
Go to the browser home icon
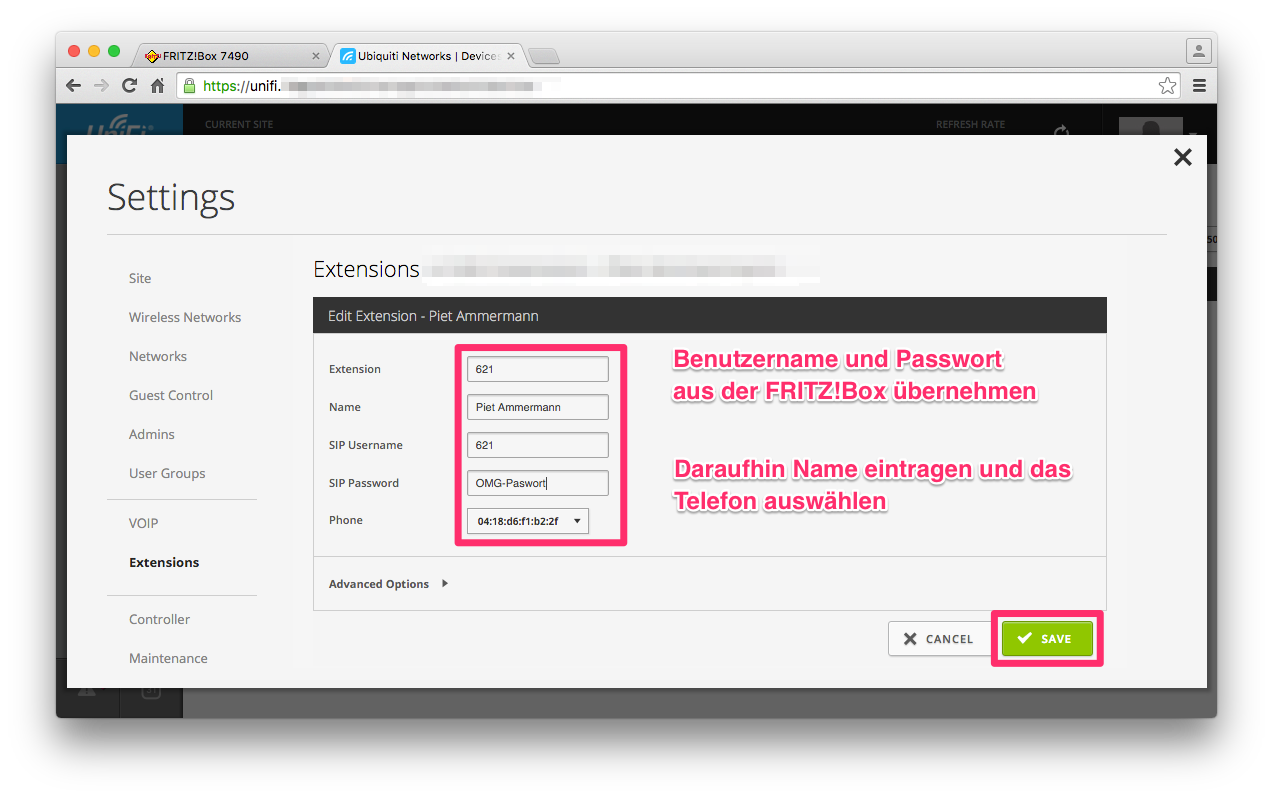coord(157,86)
